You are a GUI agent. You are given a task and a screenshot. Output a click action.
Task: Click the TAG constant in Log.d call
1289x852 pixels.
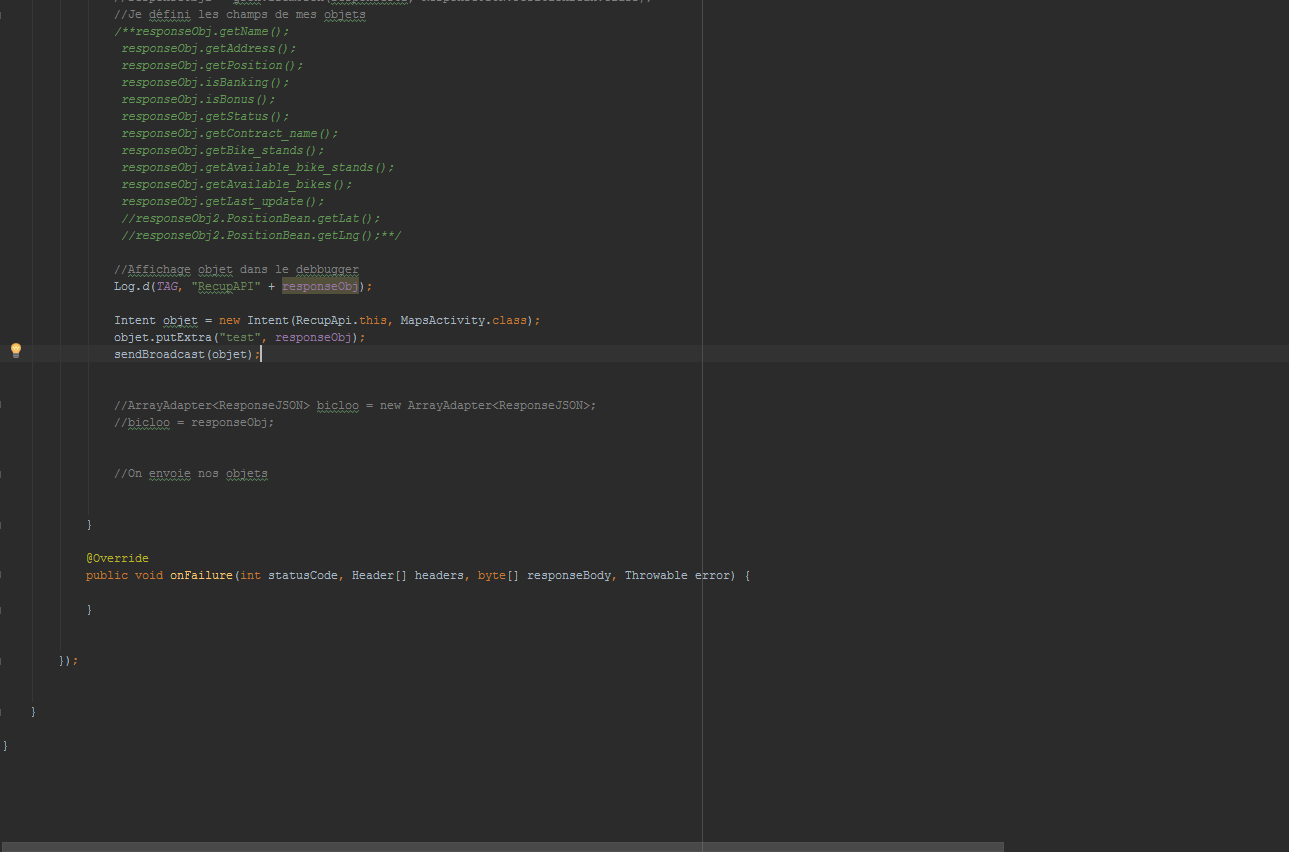click(x=167, y=287)
